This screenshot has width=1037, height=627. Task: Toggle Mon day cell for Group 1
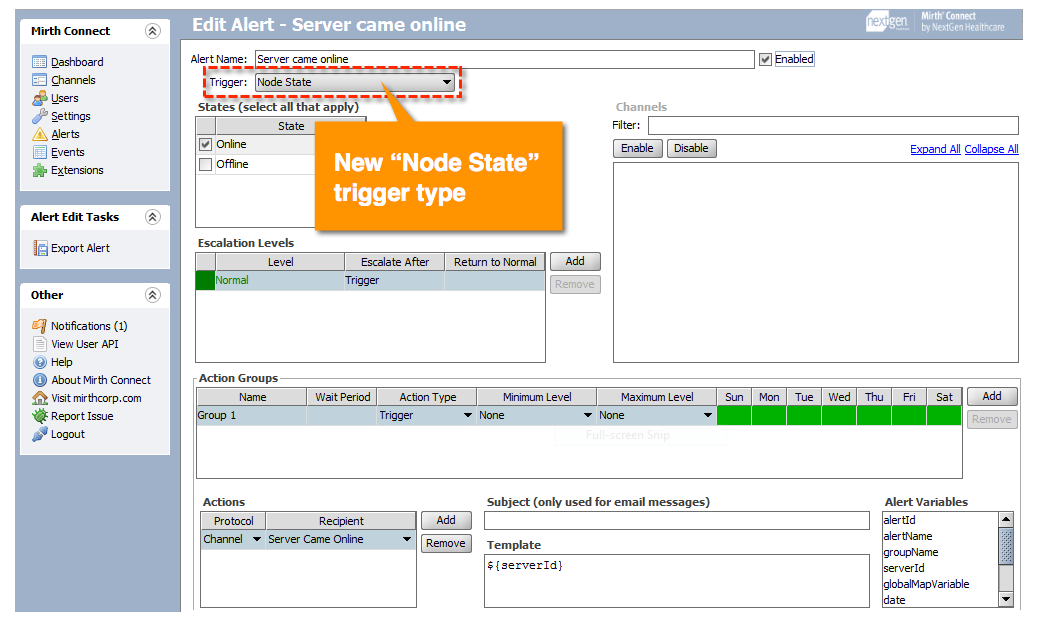coord(769,415)
